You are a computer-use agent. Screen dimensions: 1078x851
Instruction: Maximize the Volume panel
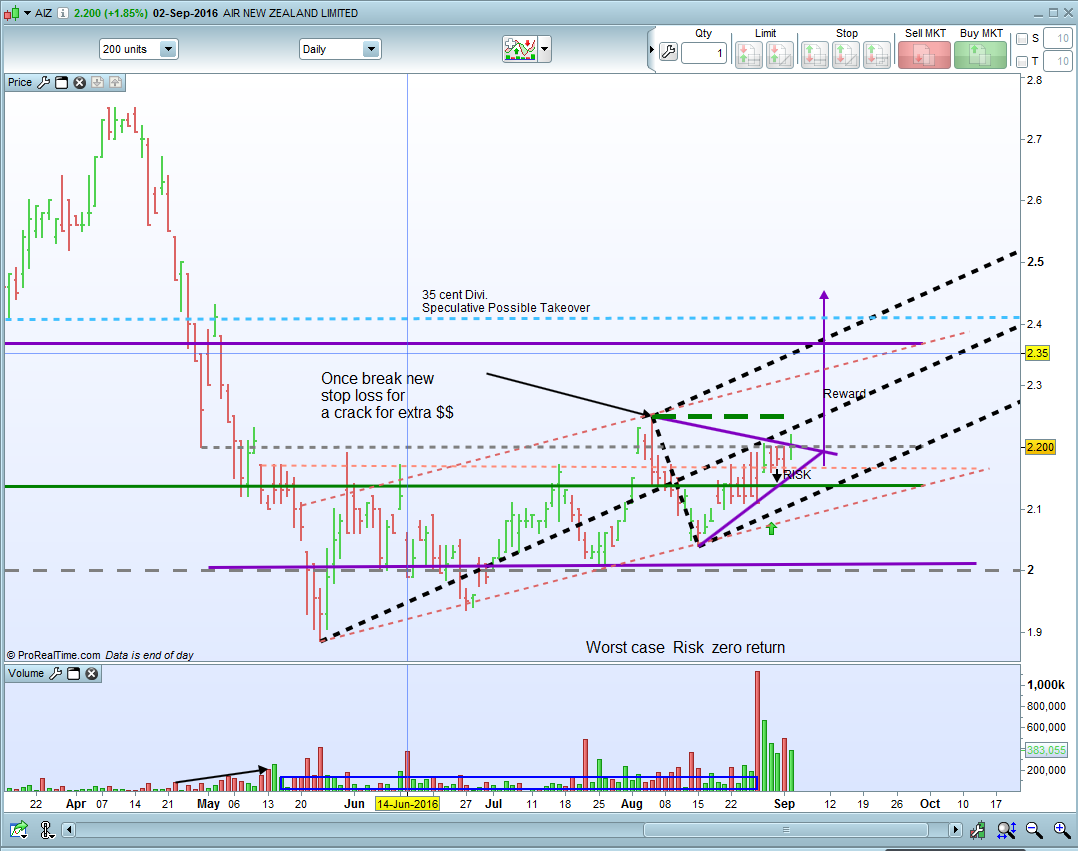[74, 674]
